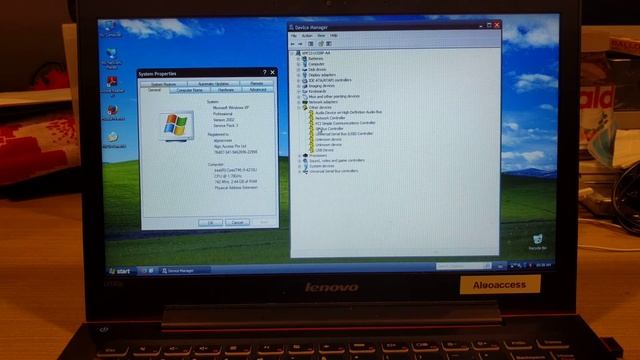
Task: Open the View menu in Device Manager
Action: [x=321, y=36]
